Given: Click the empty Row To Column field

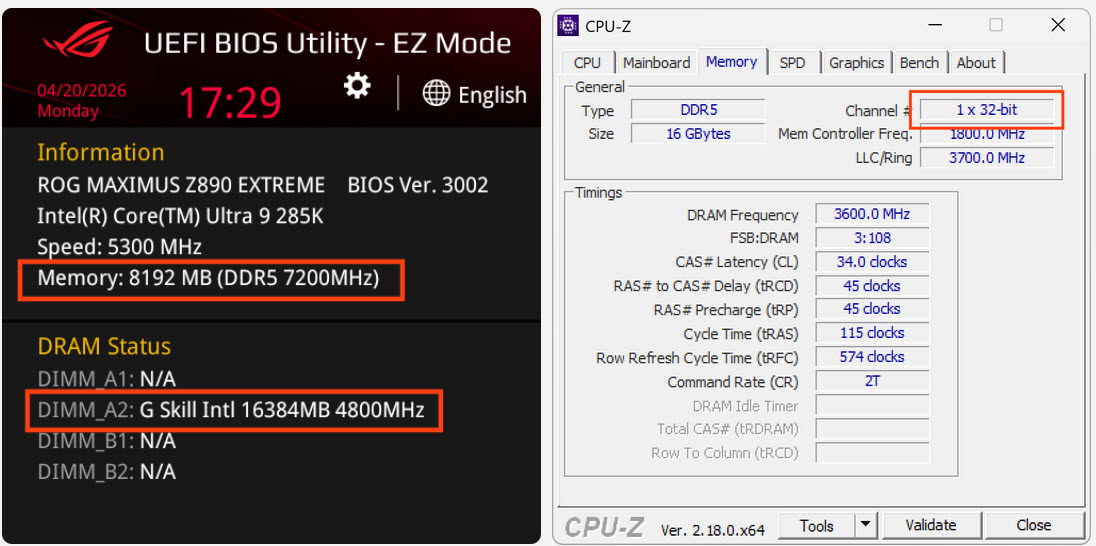Looking at the screenshot, I should (x=872, y=452).
